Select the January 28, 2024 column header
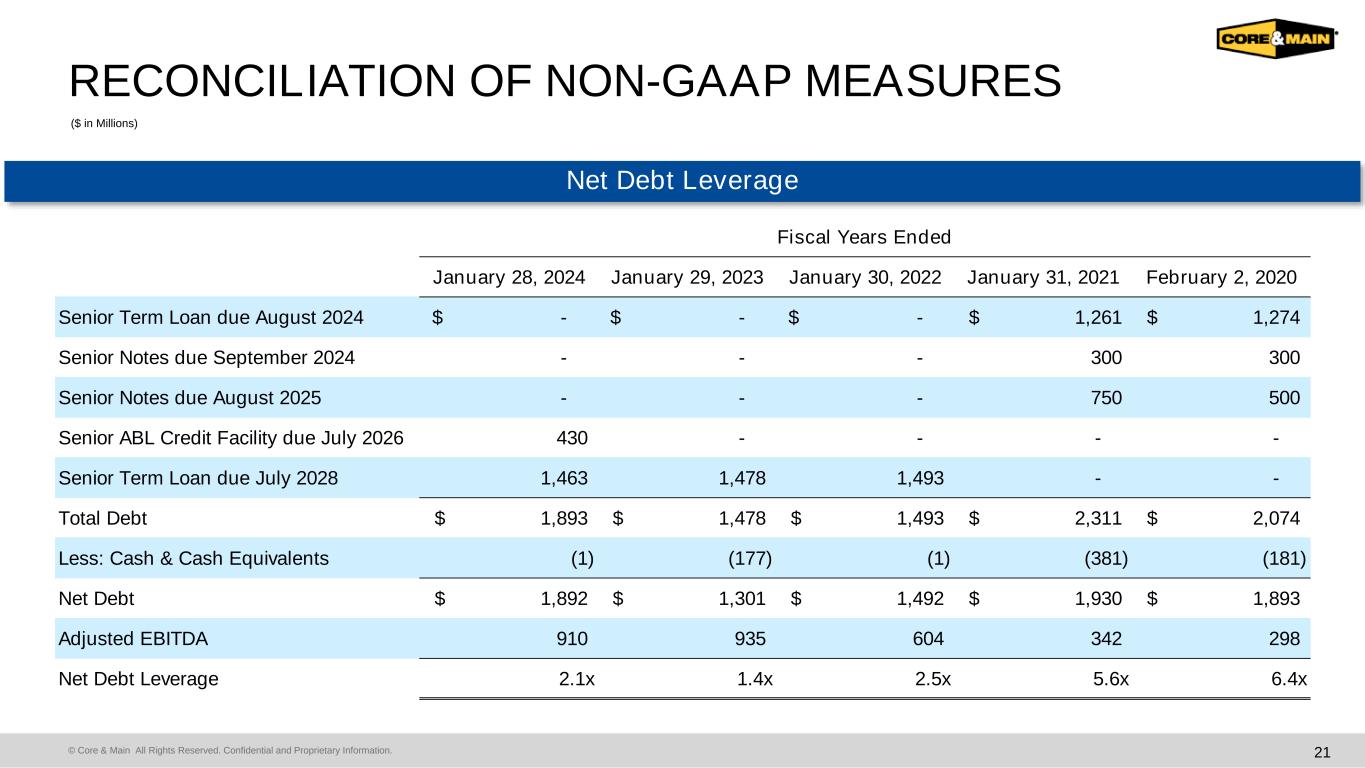The height and width of the screenshot is (768, 1365). tap(509, 276)
